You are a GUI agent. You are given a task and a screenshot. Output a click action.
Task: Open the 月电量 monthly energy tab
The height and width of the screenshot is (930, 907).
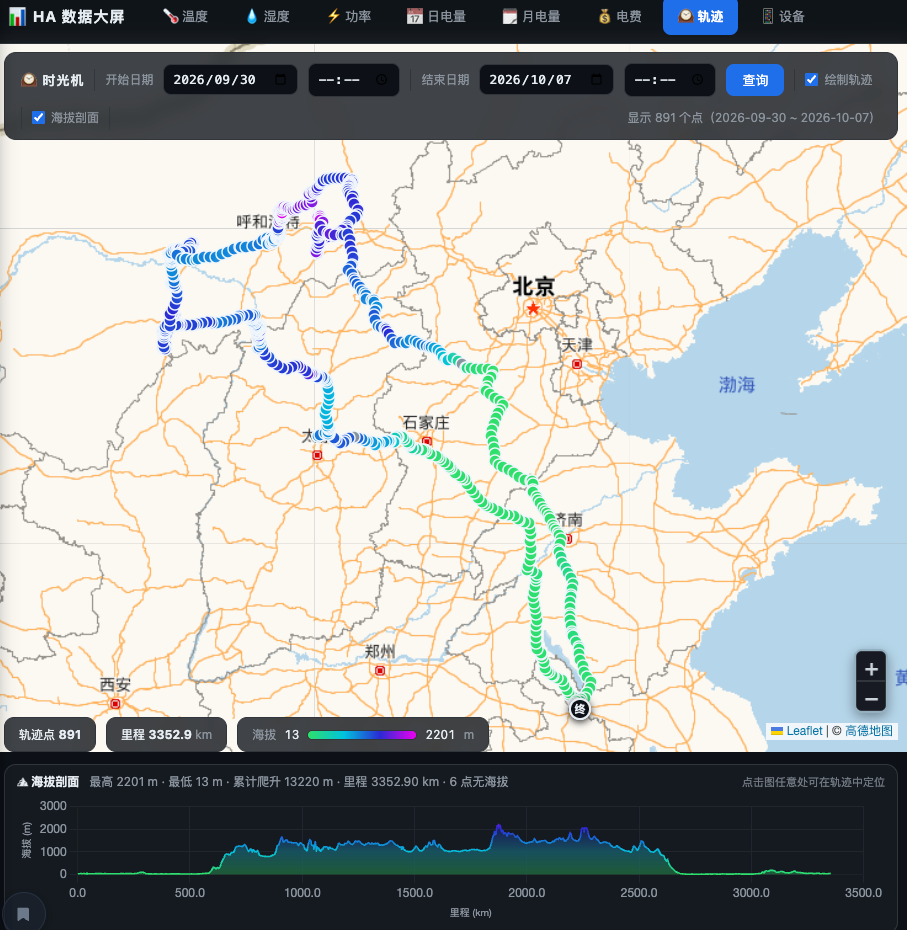tap(532, 17)
